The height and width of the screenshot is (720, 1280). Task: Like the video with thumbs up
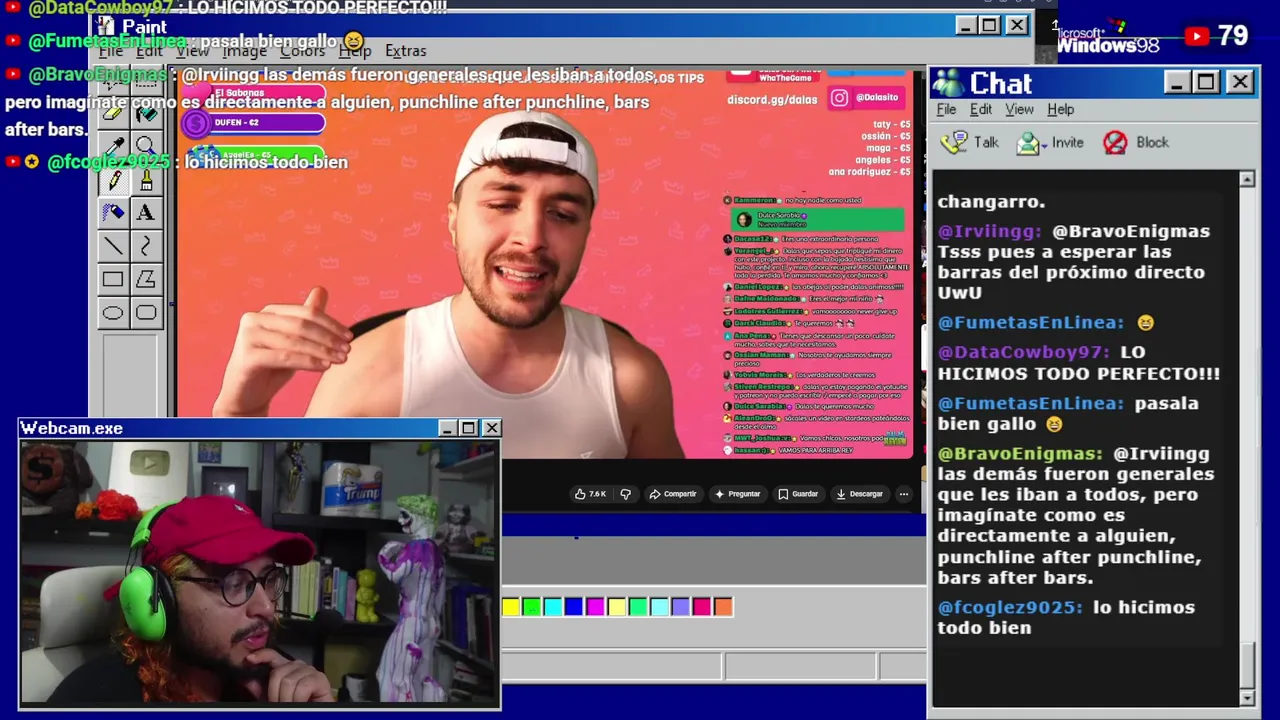(x=580, y=494)
